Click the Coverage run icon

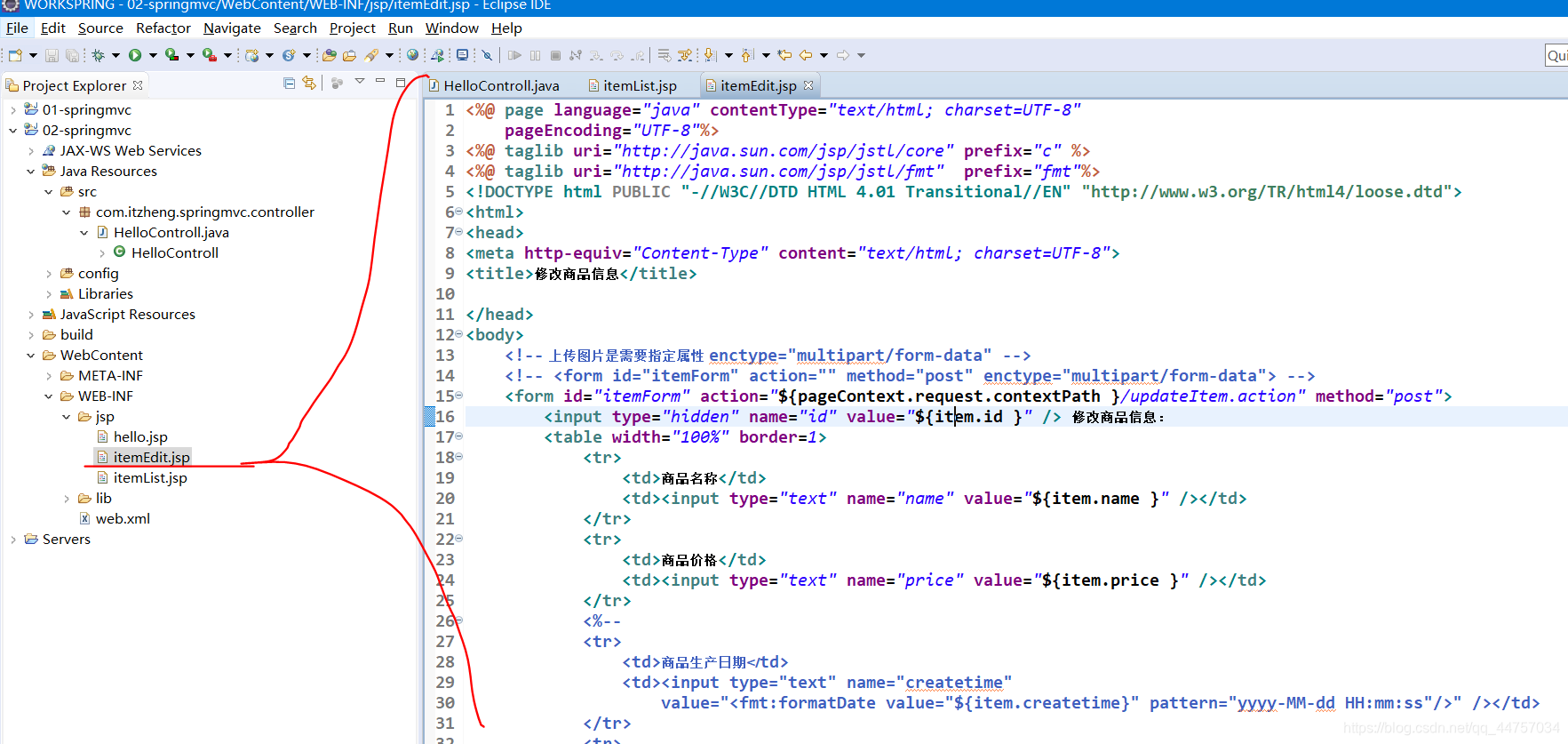click(x=172, y=55)
